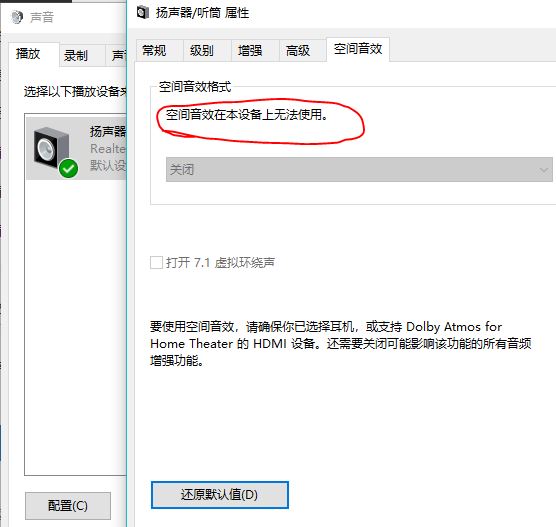Select the 空间音效 tab

pyautogui.click(x=358, y=49)
